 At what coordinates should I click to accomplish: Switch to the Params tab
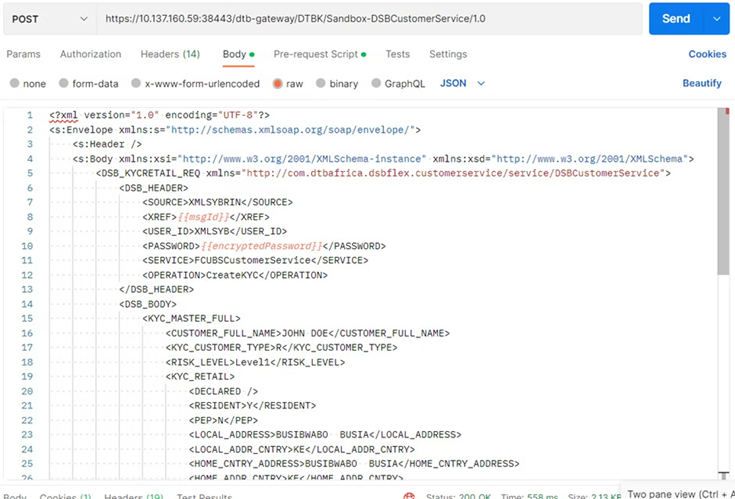[x=25, y=54]
